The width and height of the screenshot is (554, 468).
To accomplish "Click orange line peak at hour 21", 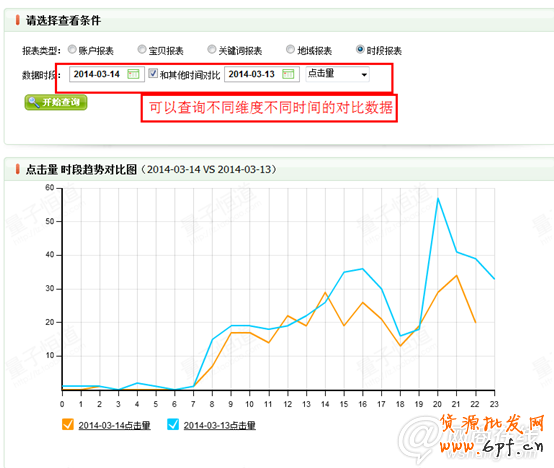I will pos(456,276).
